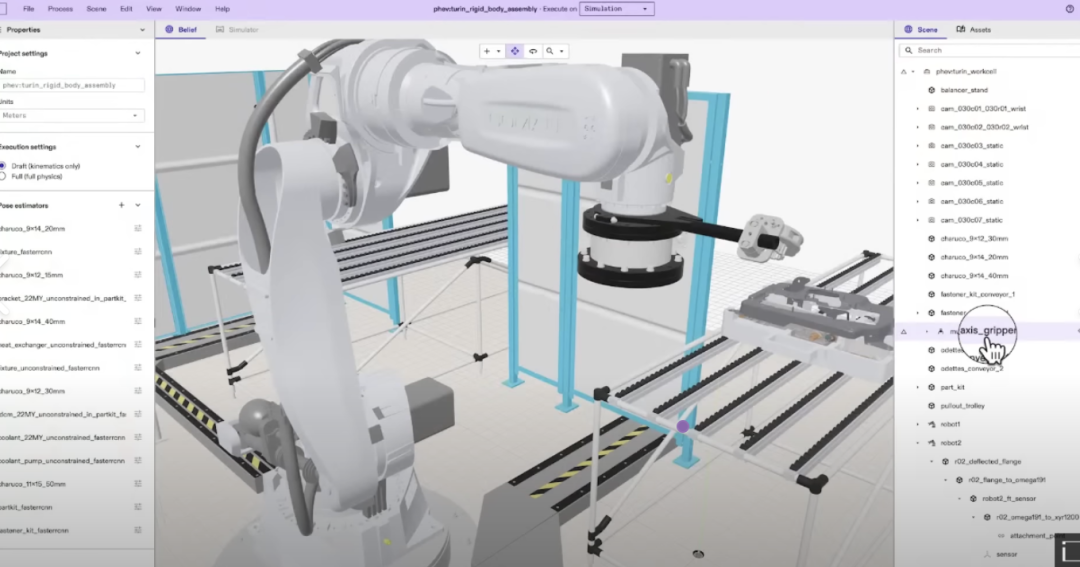Click the plus add tool in viewport toolbar
The width and height of the screenshot is (1080, 567).
click(486, 51)
